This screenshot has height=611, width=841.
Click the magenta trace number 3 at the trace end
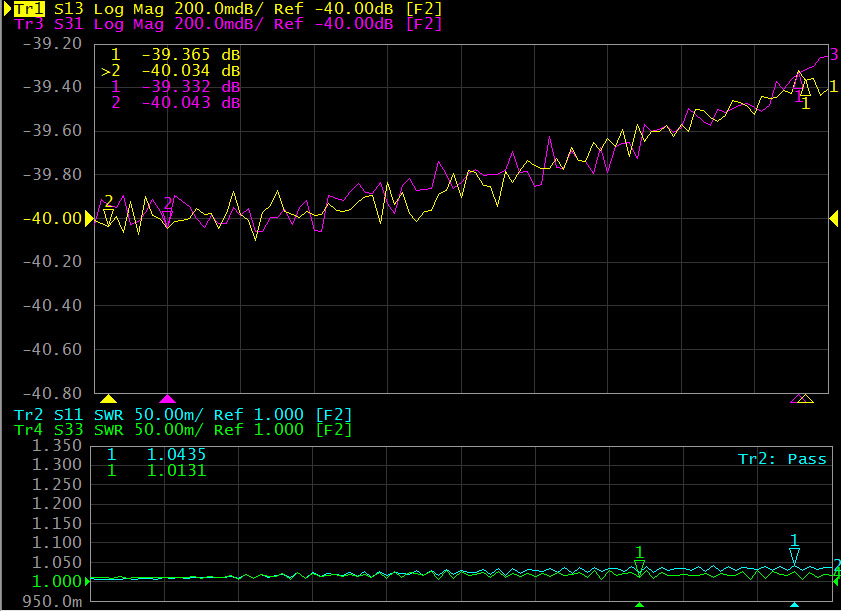point(834,54)
